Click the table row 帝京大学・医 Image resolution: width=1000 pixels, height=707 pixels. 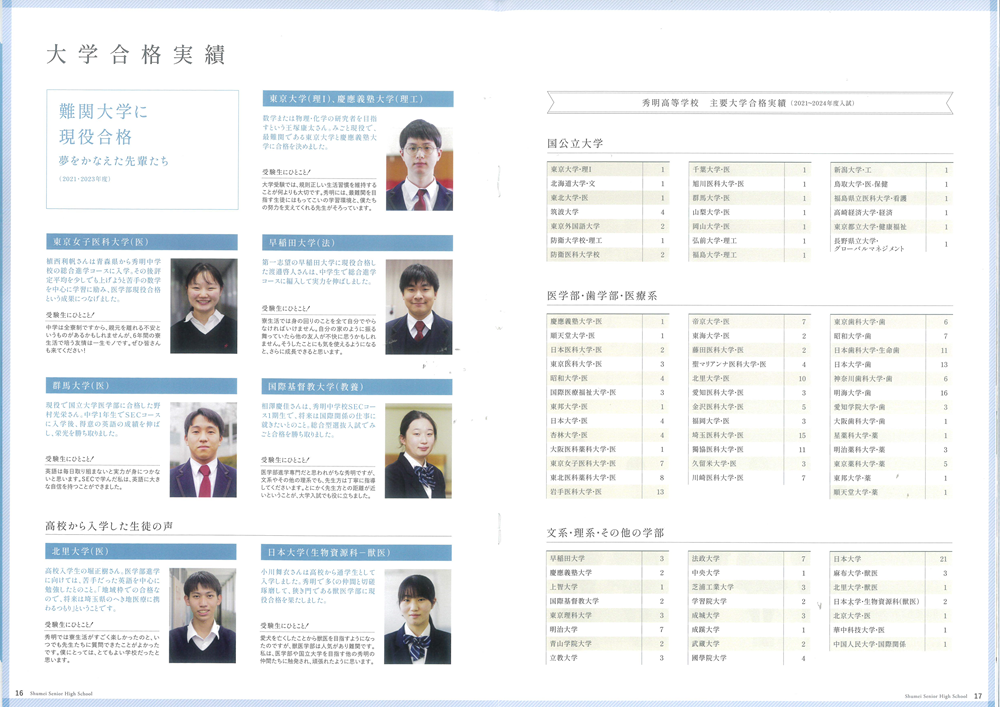pyautogui.click(x=750, y=321)
